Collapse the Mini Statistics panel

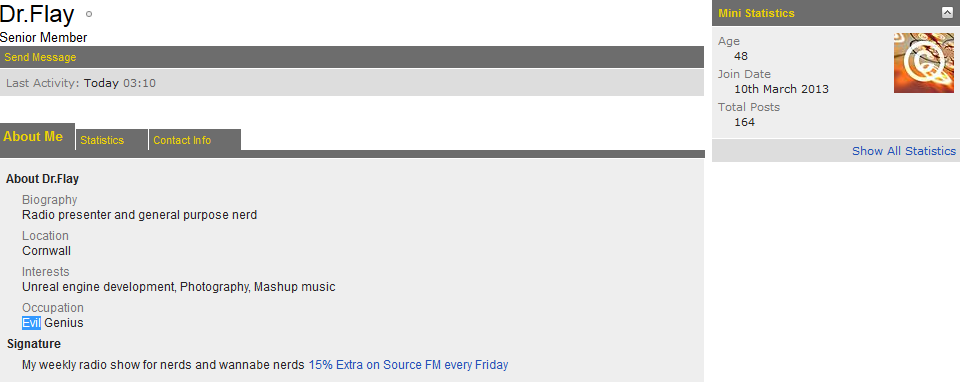[x=947, y=13]
